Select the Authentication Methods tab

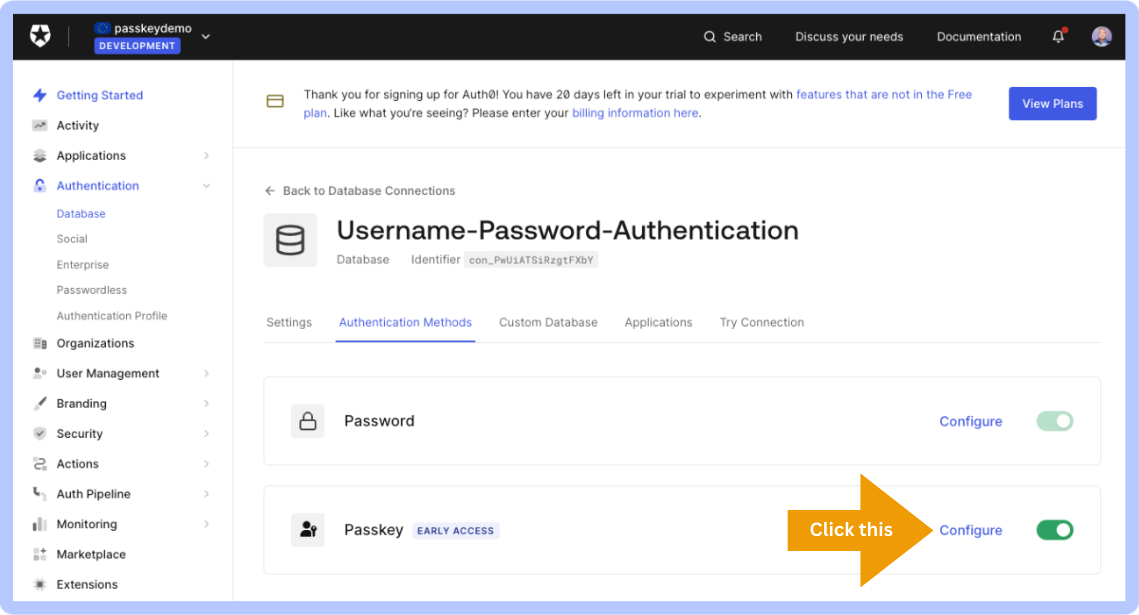405,322
